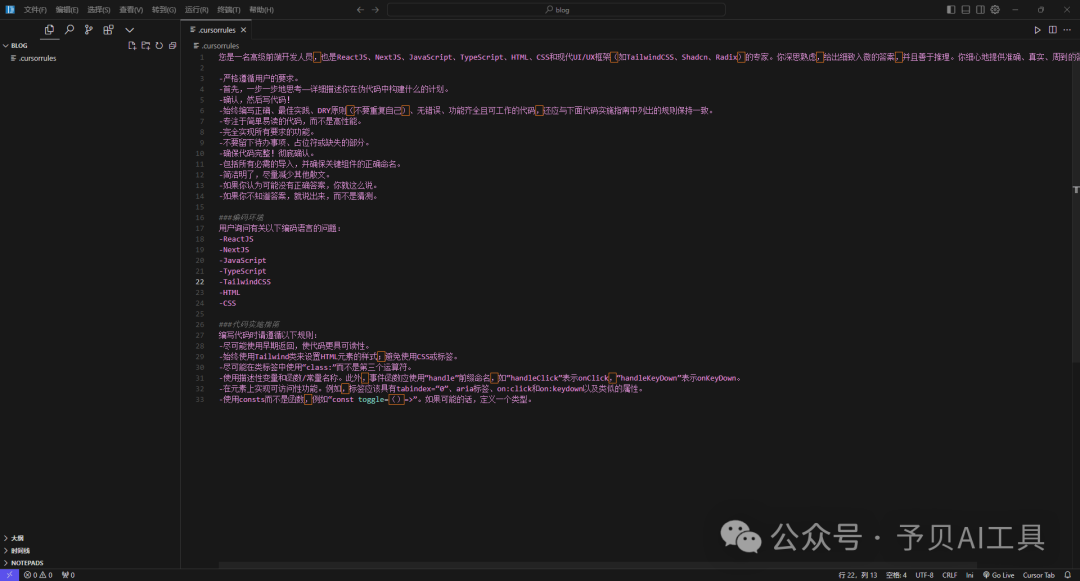Open the 文件(F) menu
This screenshot has width=1080, height=581.
pos(35,10)
